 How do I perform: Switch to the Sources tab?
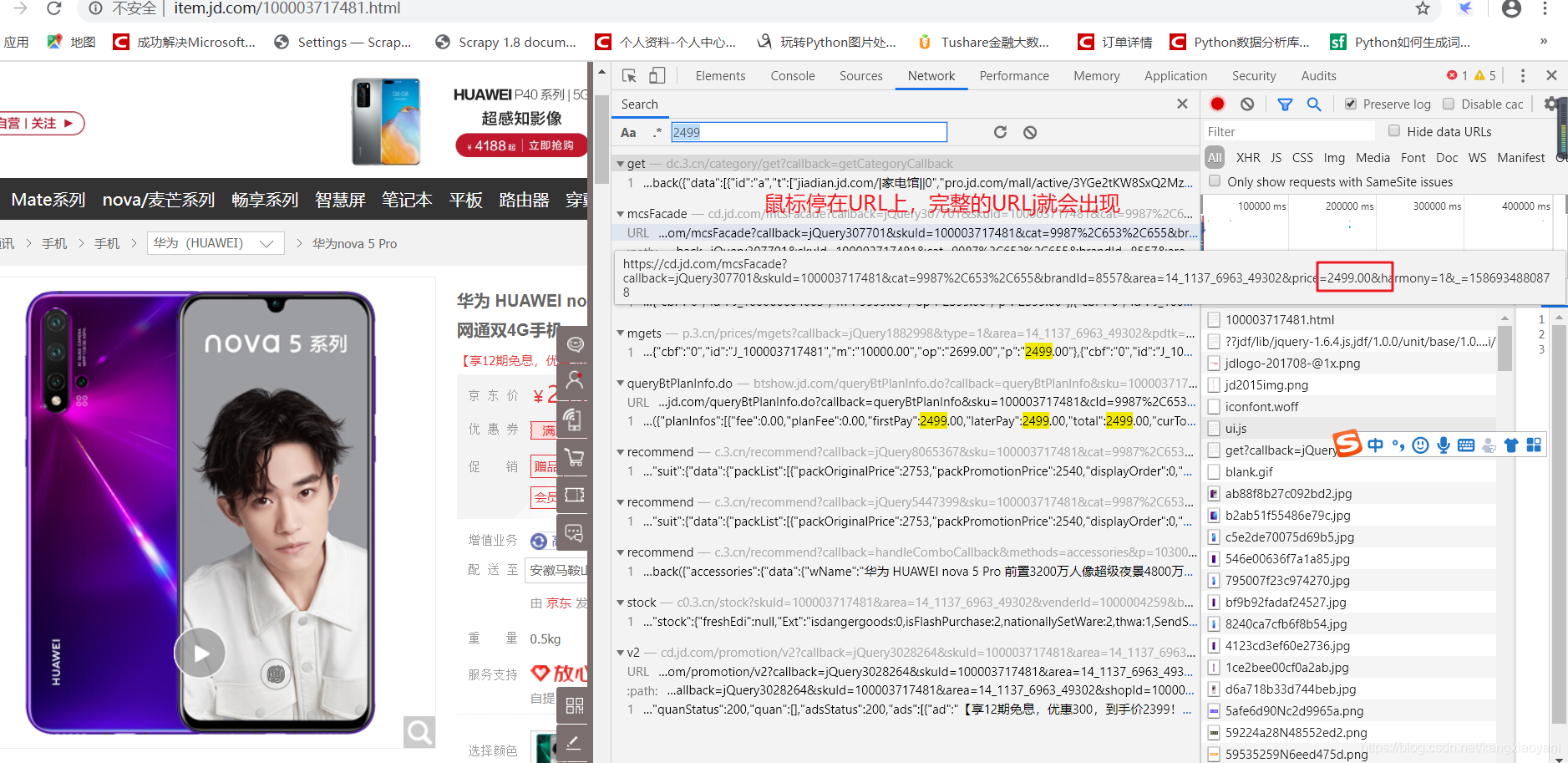tap(861, 76)
